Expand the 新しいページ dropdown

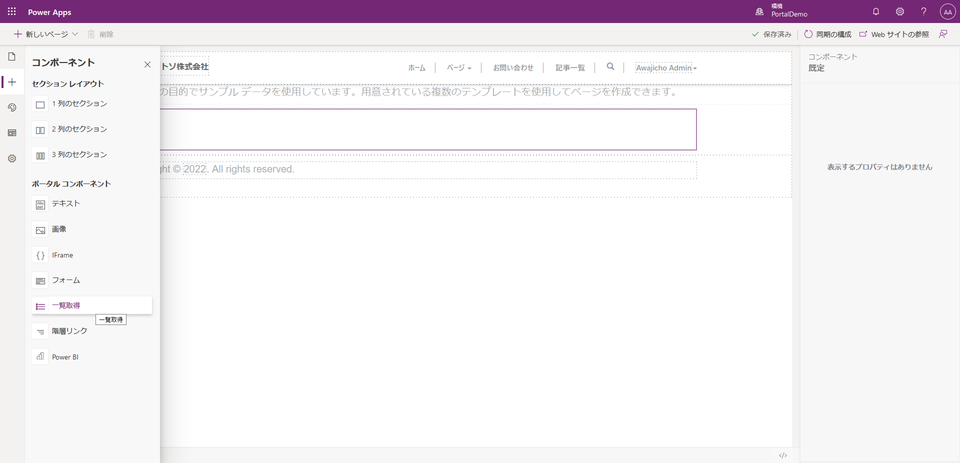pyautogui.click(x=75, y=34)
